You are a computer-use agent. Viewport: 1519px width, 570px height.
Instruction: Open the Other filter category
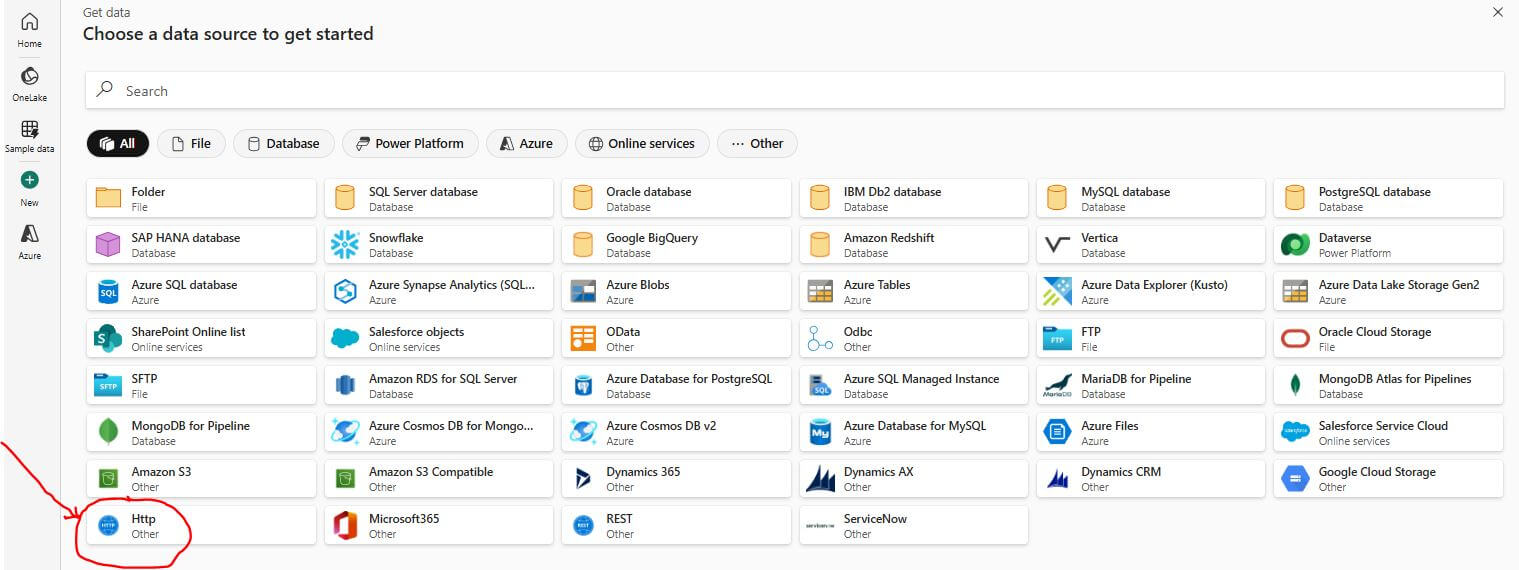pyautogui.click(x=757, y=143)
